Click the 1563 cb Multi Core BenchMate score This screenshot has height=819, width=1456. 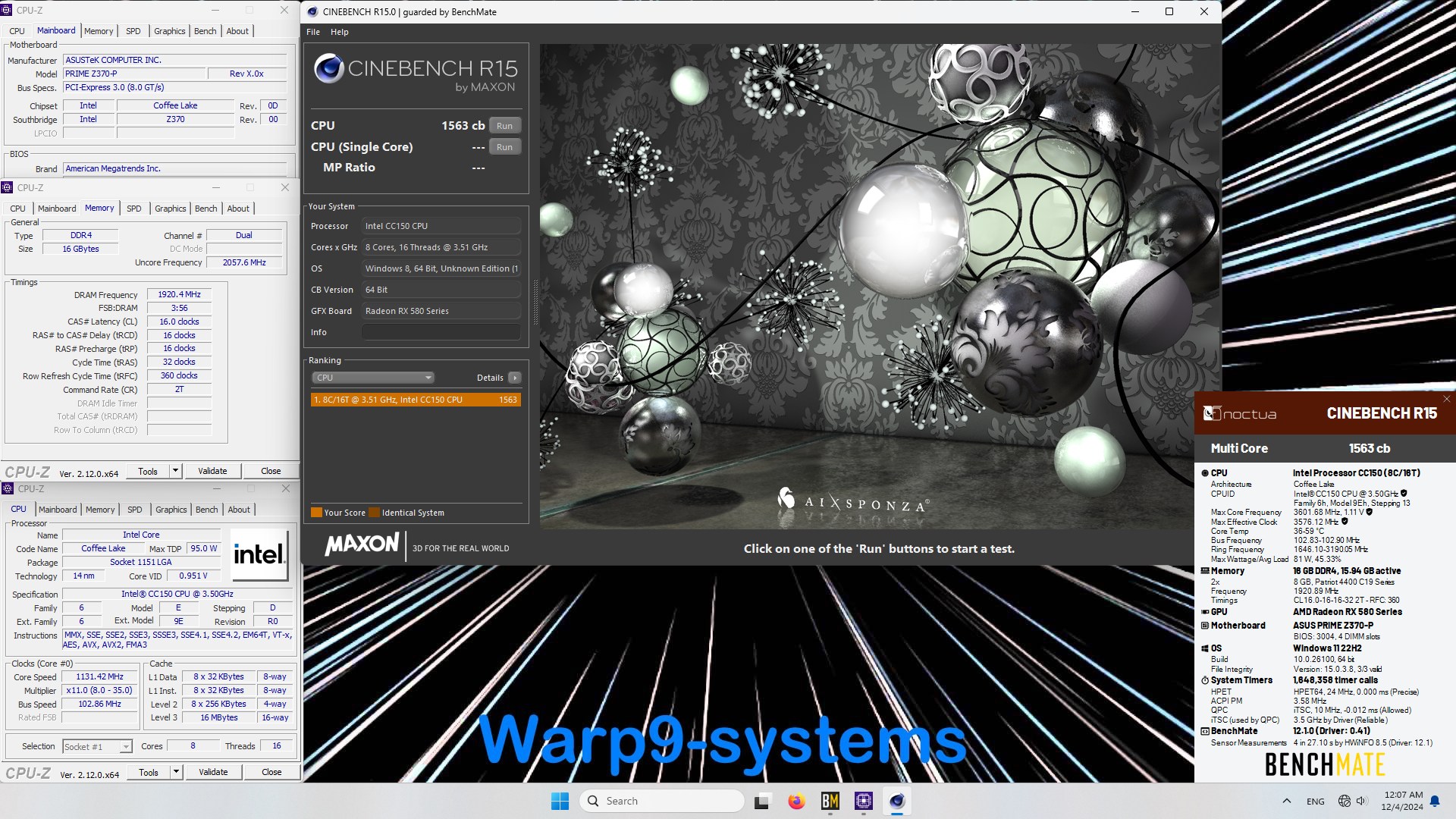(x=1369, y=448)
